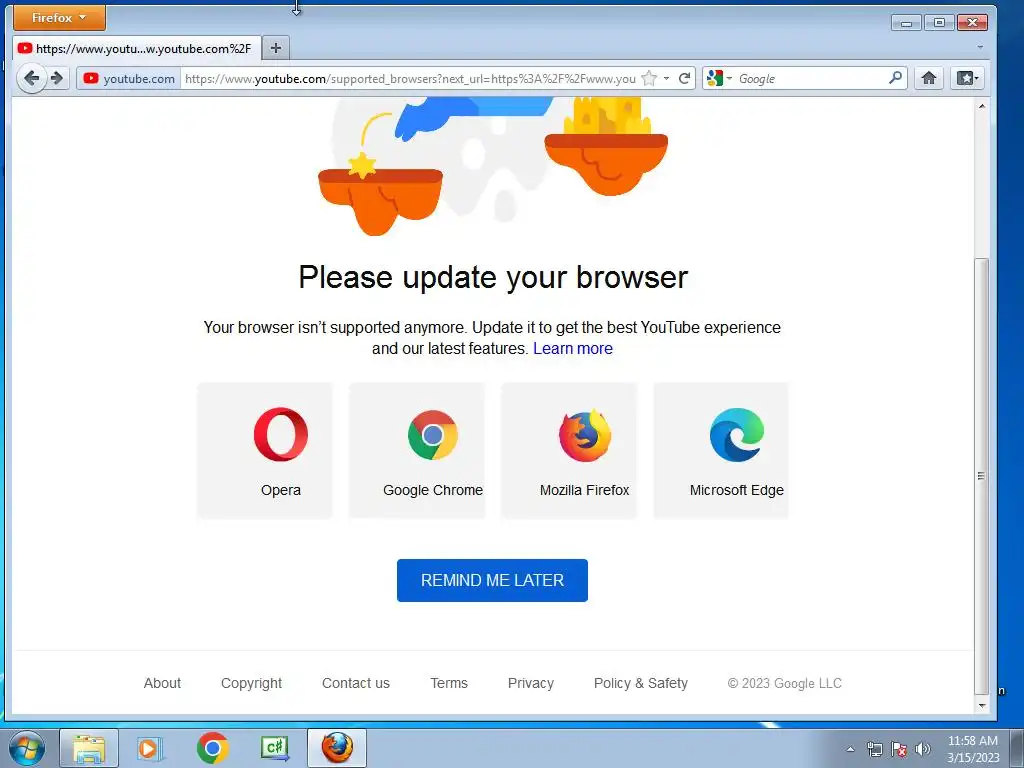Click the Mozilla Firefox logo on the page
This screenshot has height=768, width=1024.
pos(584,435)
